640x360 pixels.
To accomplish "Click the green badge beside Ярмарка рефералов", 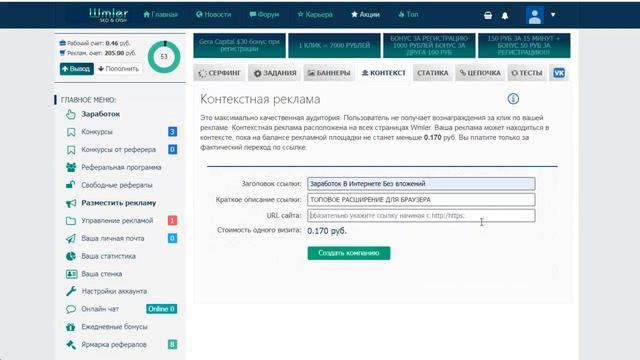I will (172, 344).
